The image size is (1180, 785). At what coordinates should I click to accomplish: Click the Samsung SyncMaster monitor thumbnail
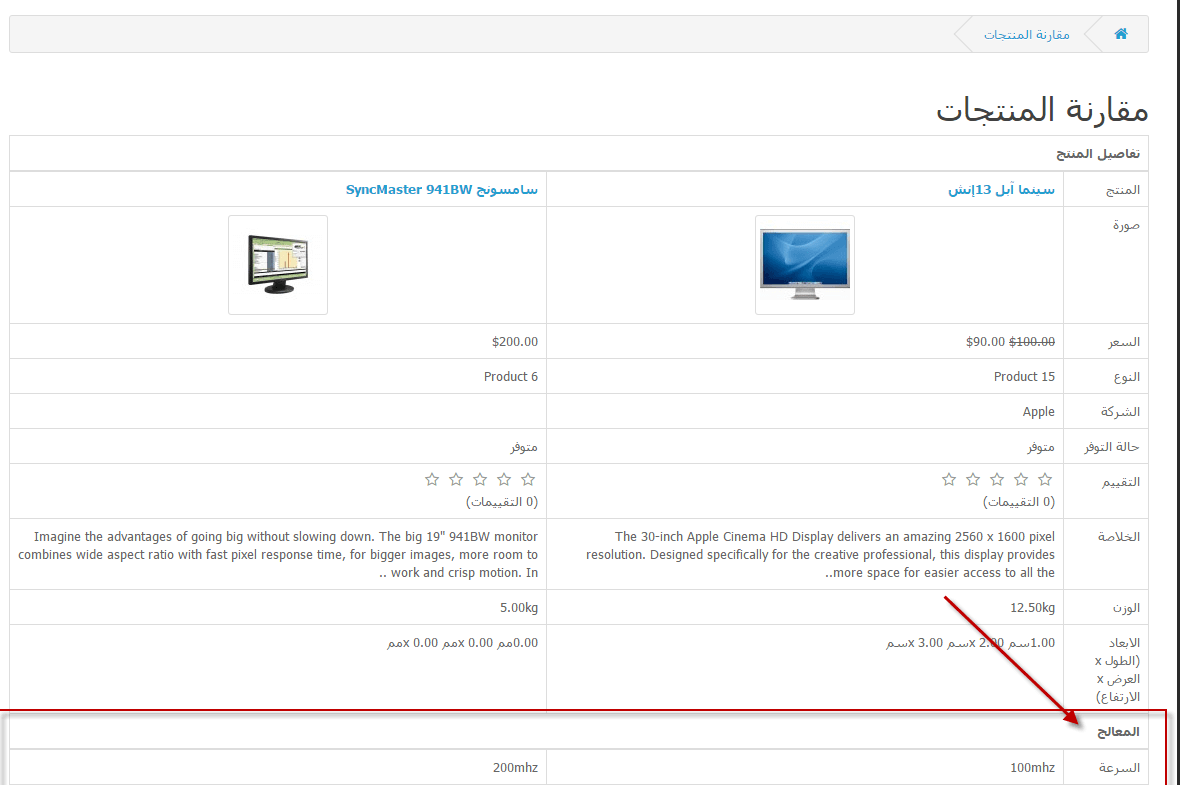(278, 265)
